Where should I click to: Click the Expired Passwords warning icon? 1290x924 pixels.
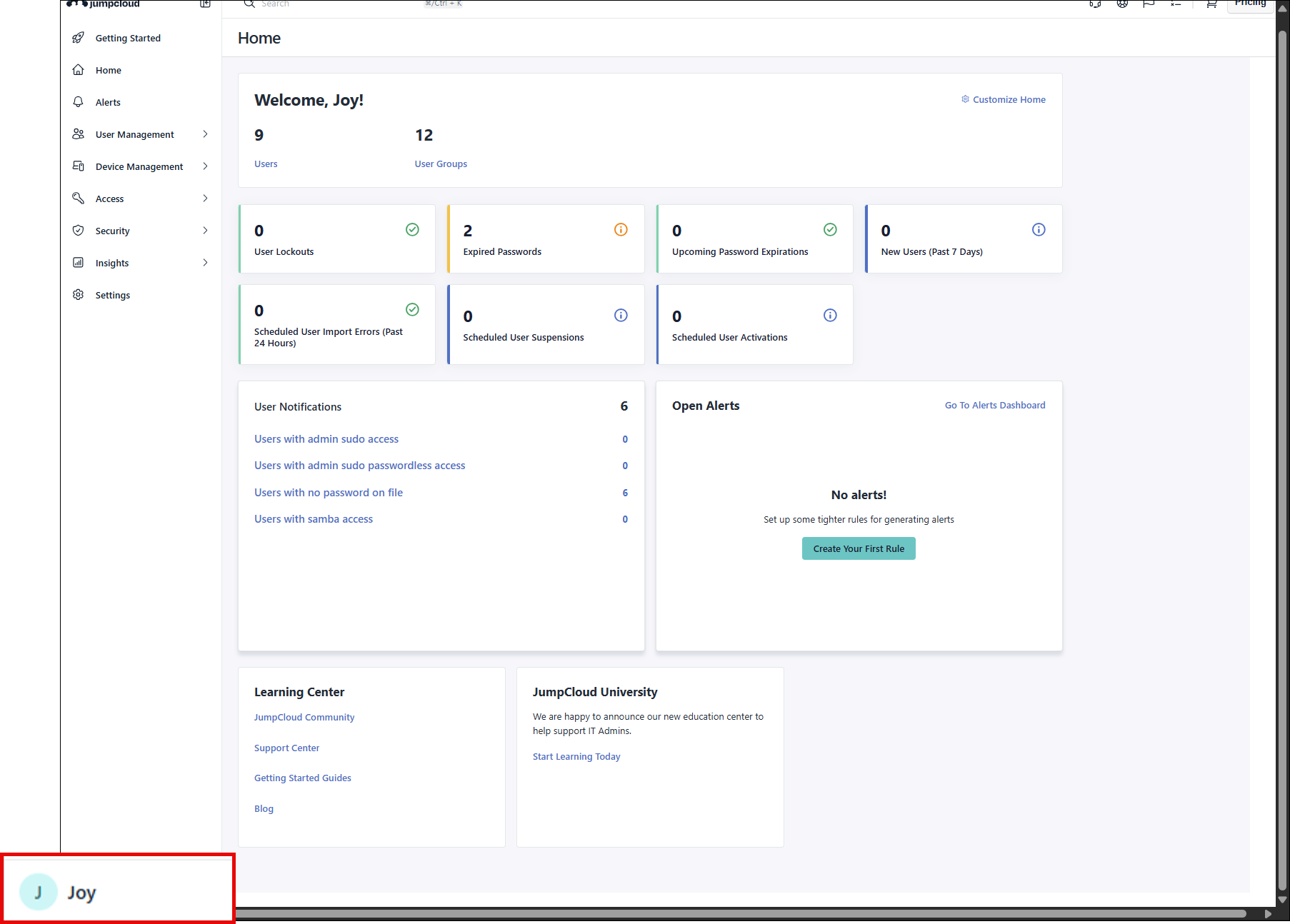coord(621,229)
